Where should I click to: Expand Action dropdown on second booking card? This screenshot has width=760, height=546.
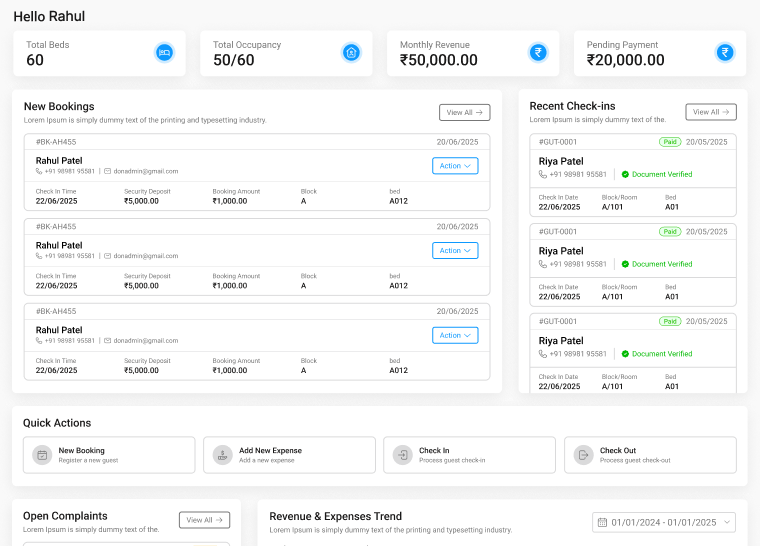coord(455,251)
